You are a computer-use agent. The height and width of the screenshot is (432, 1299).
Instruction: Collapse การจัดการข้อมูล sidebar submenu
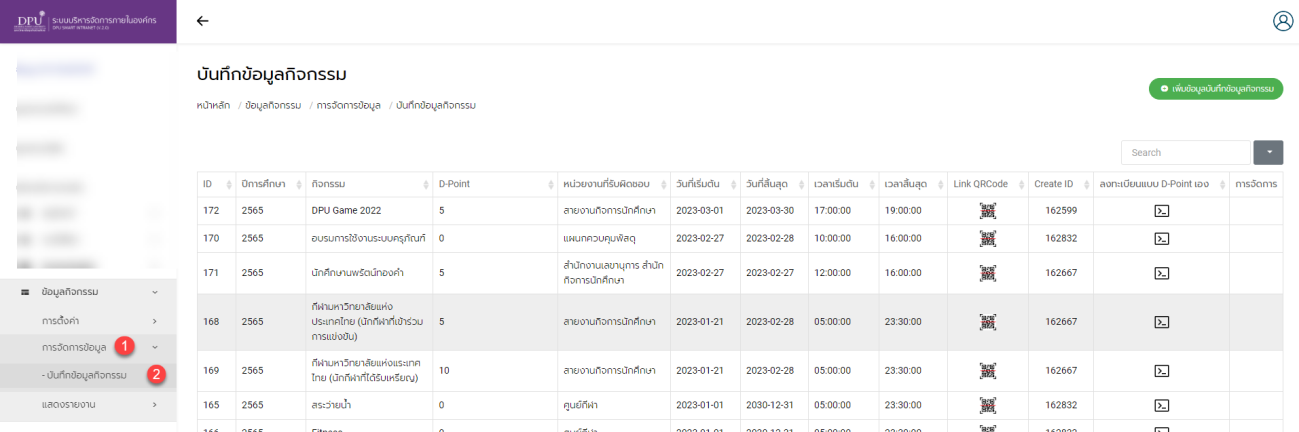tap(88, 347)
